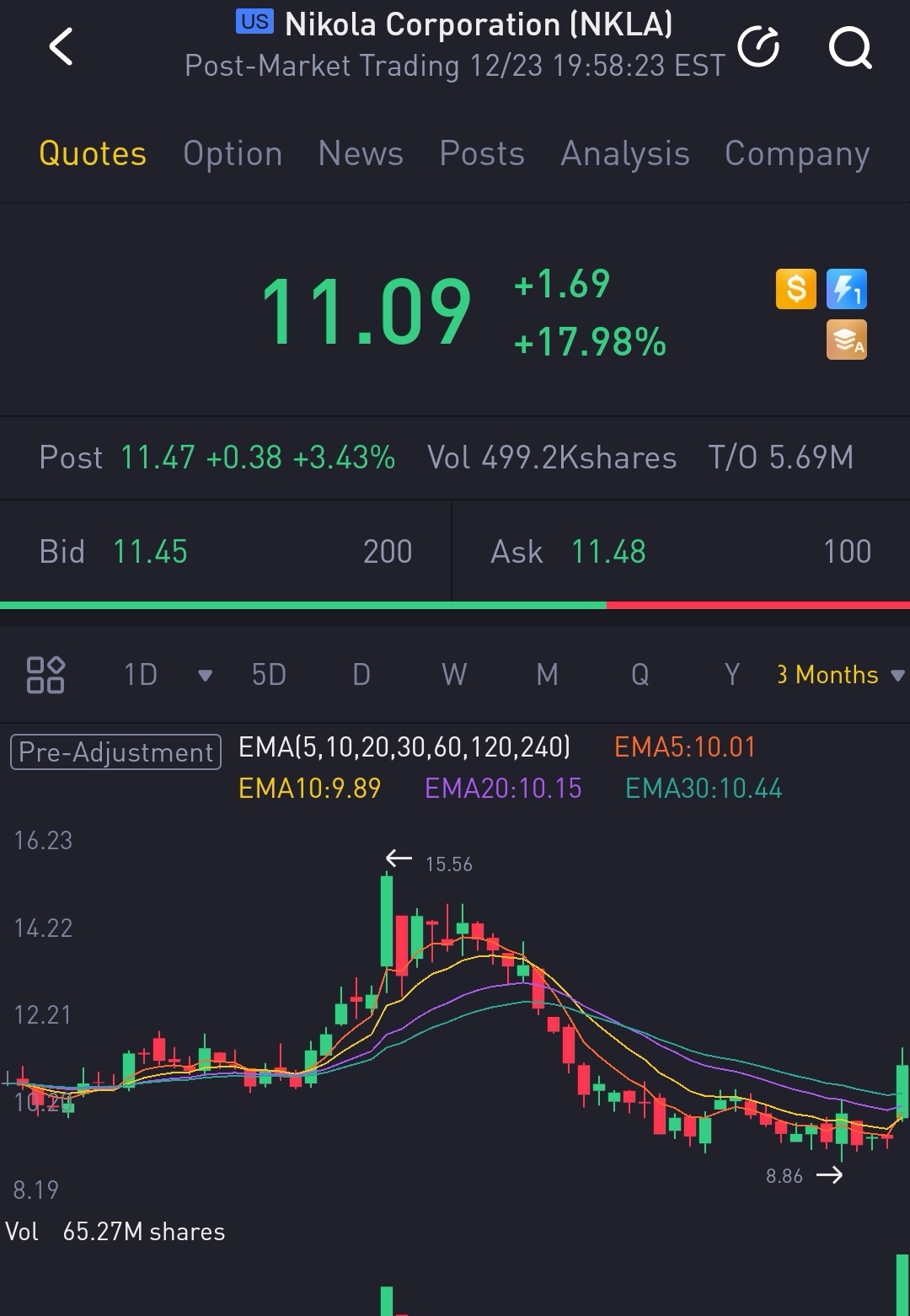
Task: Tap the tall green candle at the chart peak
Action: click(387, 921)
